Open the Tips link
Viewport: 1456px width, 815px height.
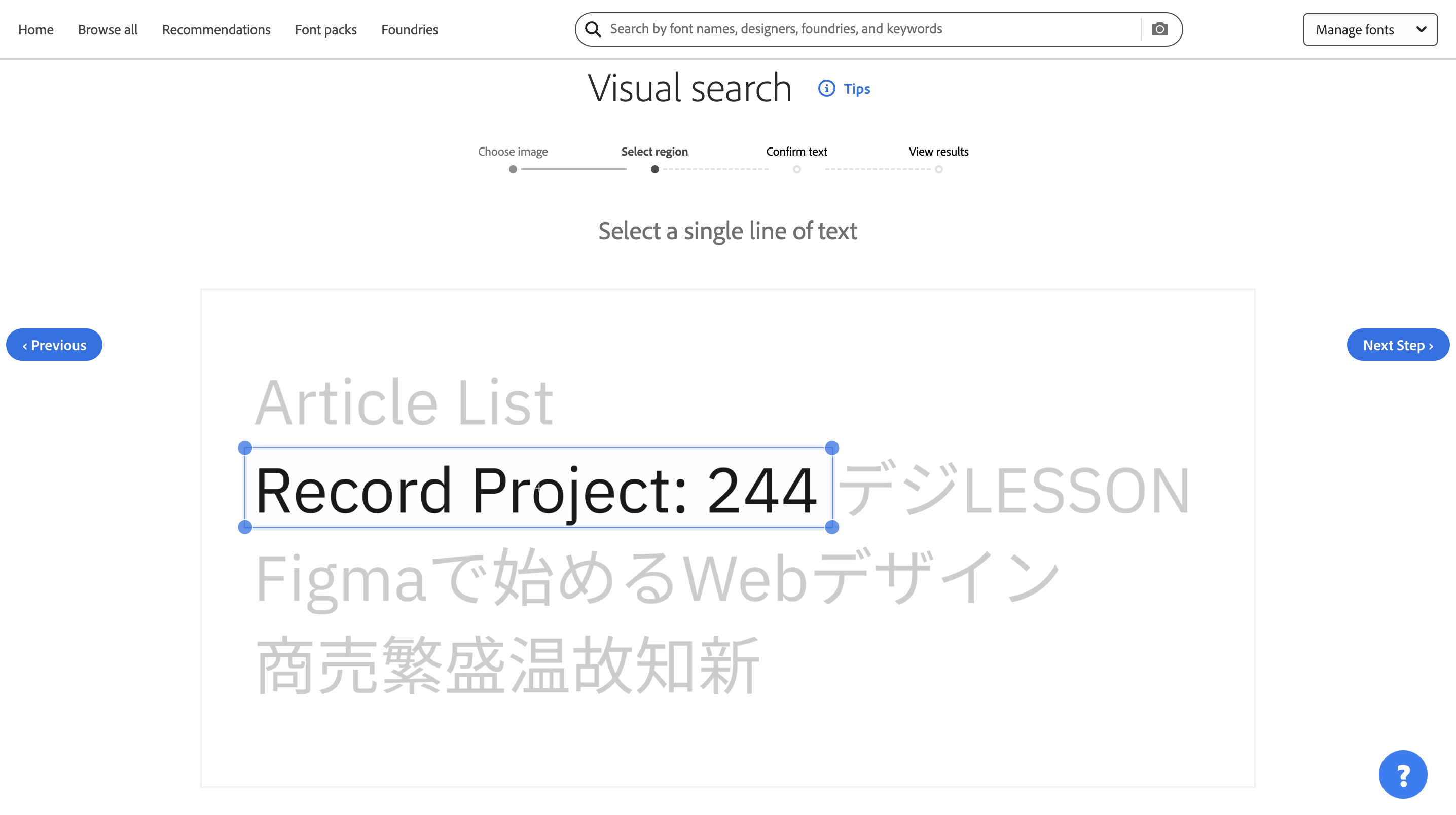[x=856, y=89]
